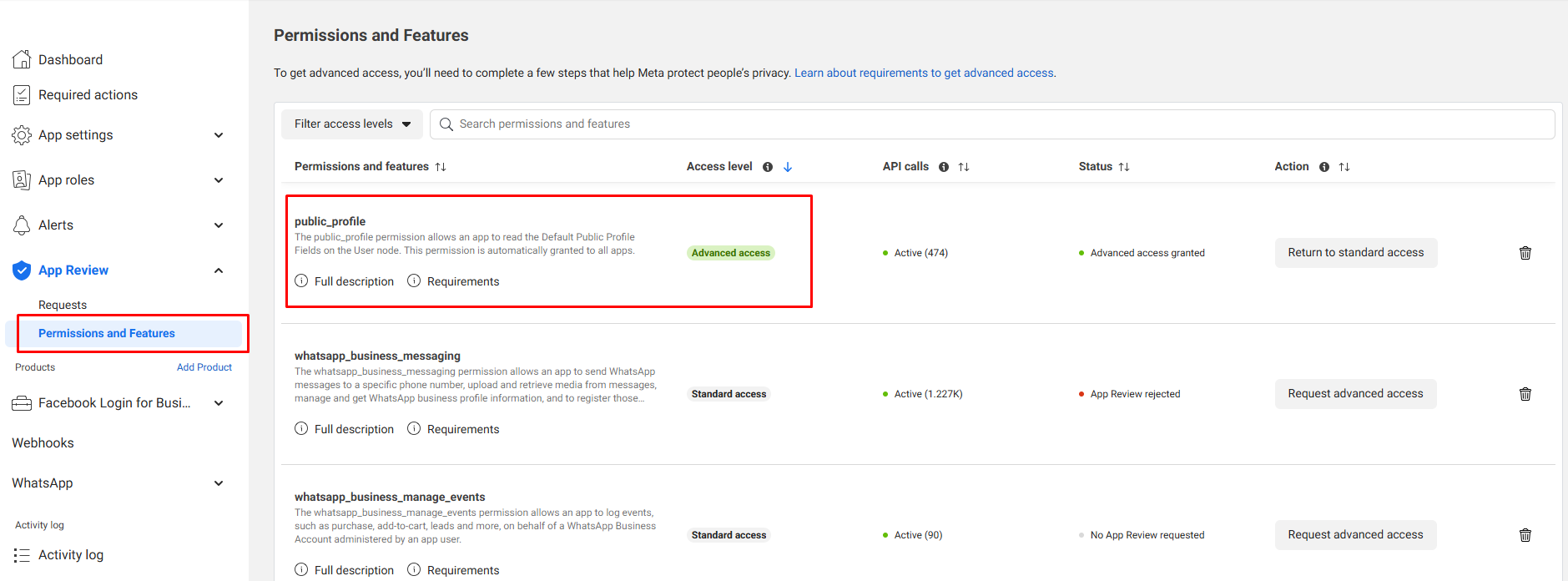This screenshot has width=1568, height=581.
Task: Collapse the App Review section
Action: point(219,270)
